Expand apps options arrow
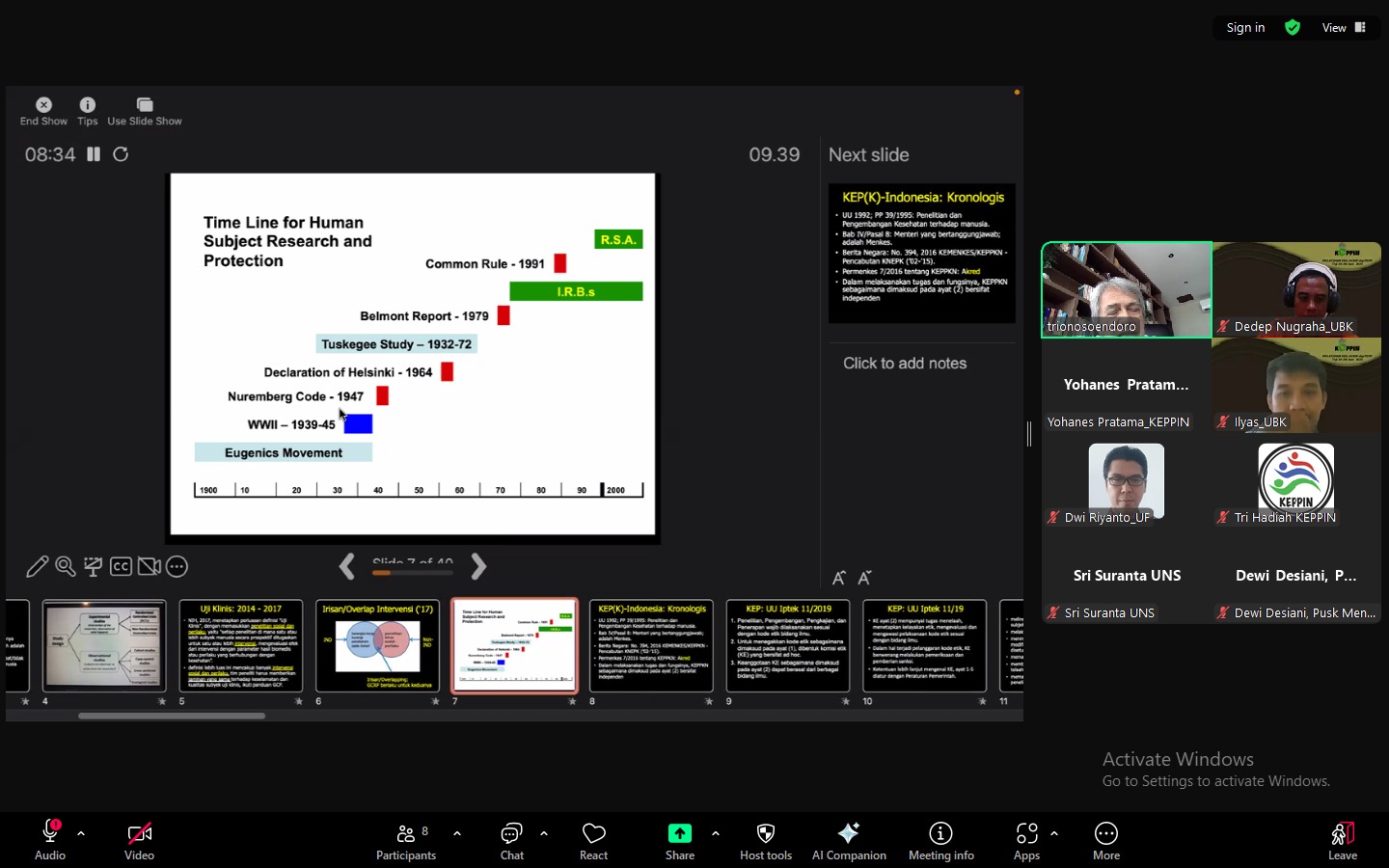1389x868 pixels. 1054,833
